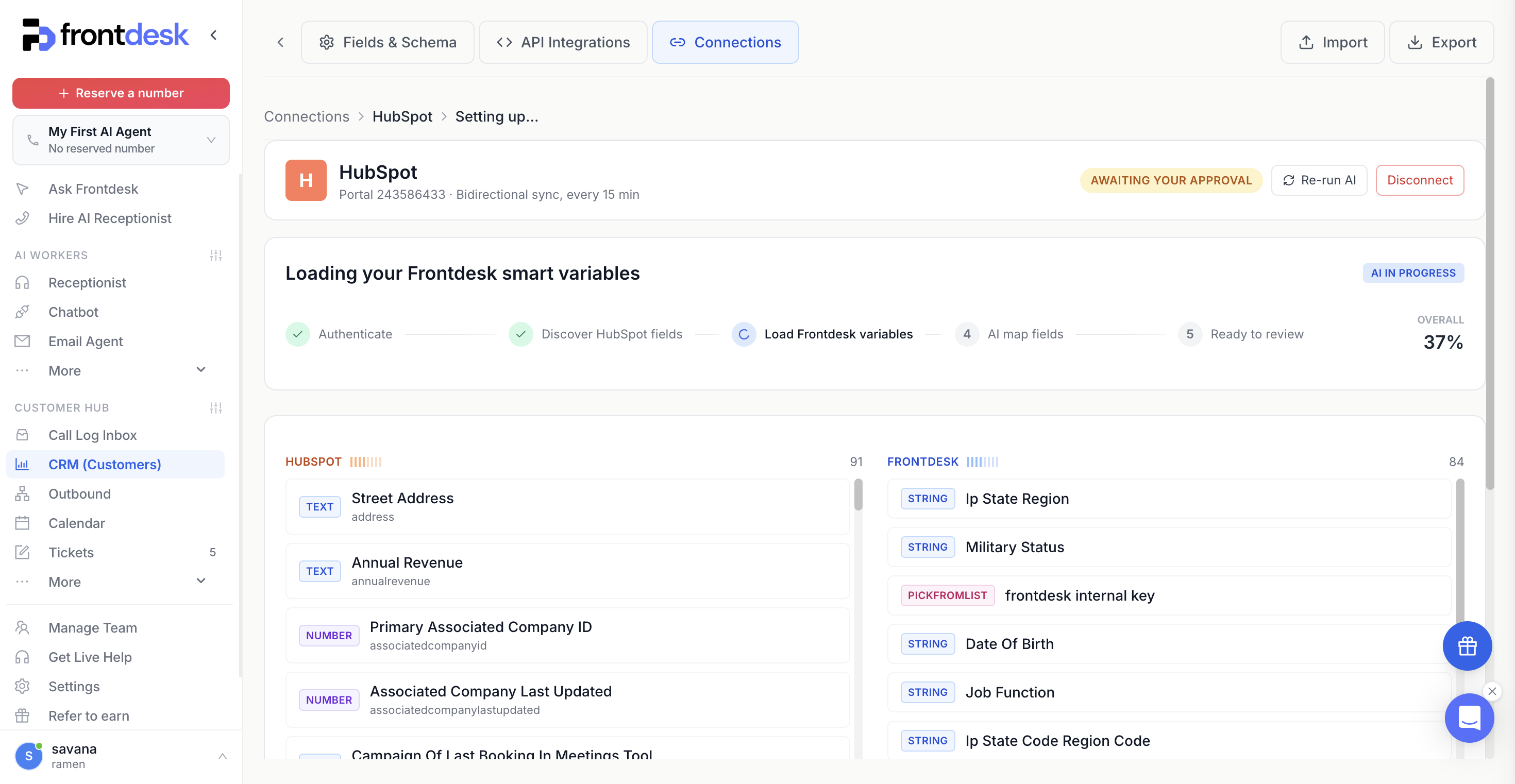Click the AI IN PROGRESS badge
The image size is (1515, 784).
tap(1413, 272)
